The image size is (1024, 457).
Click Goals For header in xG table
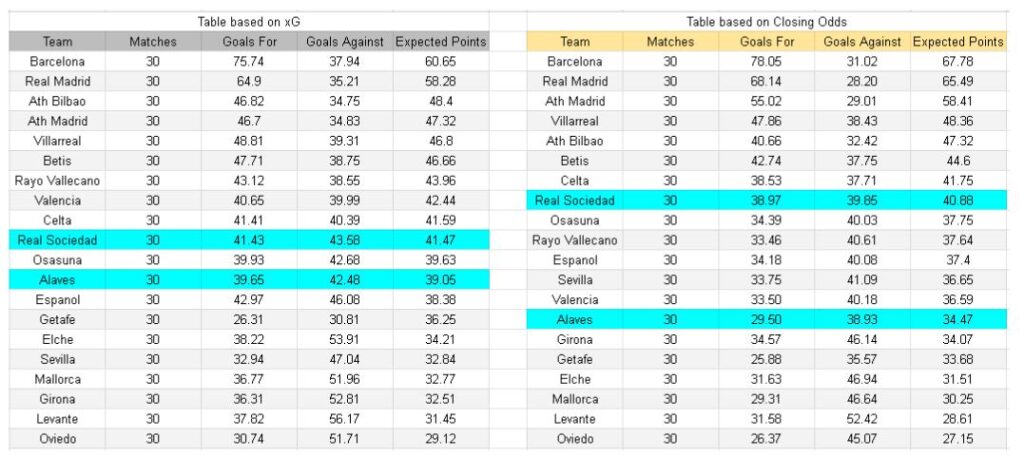tap(251, 42)
